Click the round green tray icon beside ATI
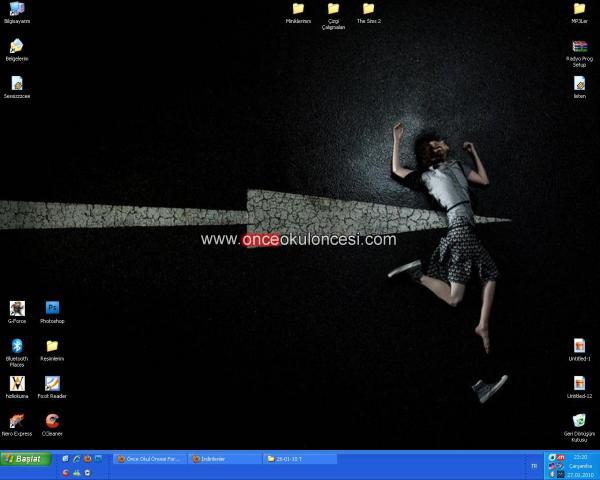Viewport: 600px width, 480px height. (x=552, y=457)
